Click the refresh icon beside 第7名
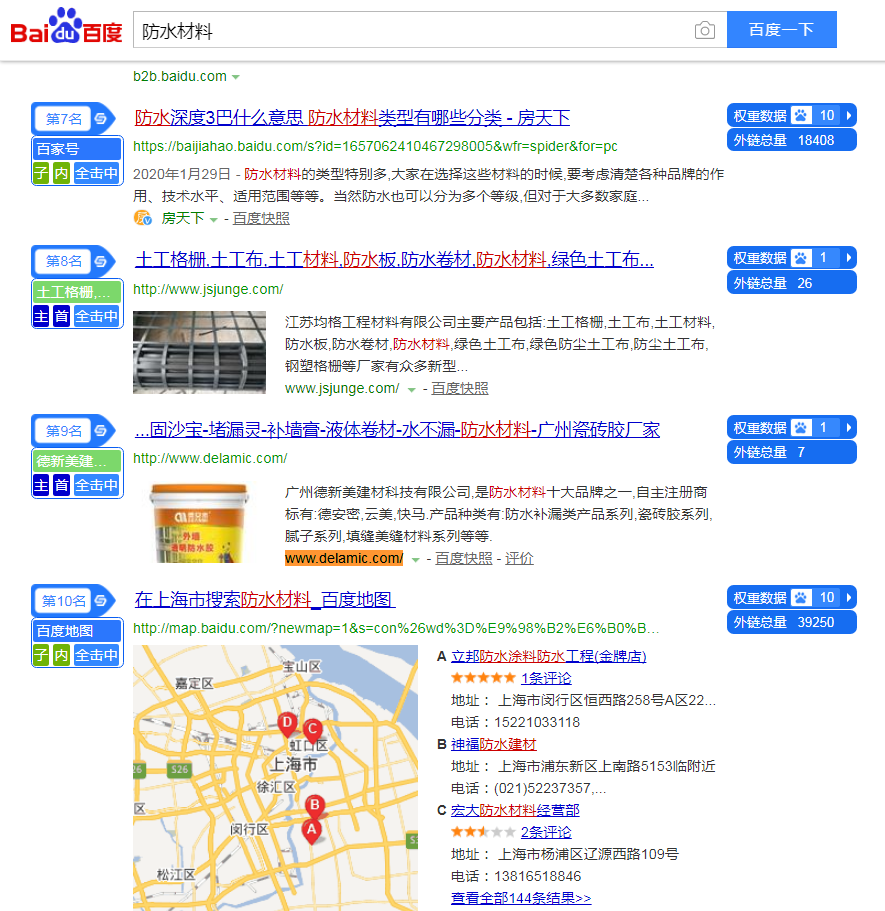Image resolution: width=885 pixels, height=911 pixels. (101, 119)
